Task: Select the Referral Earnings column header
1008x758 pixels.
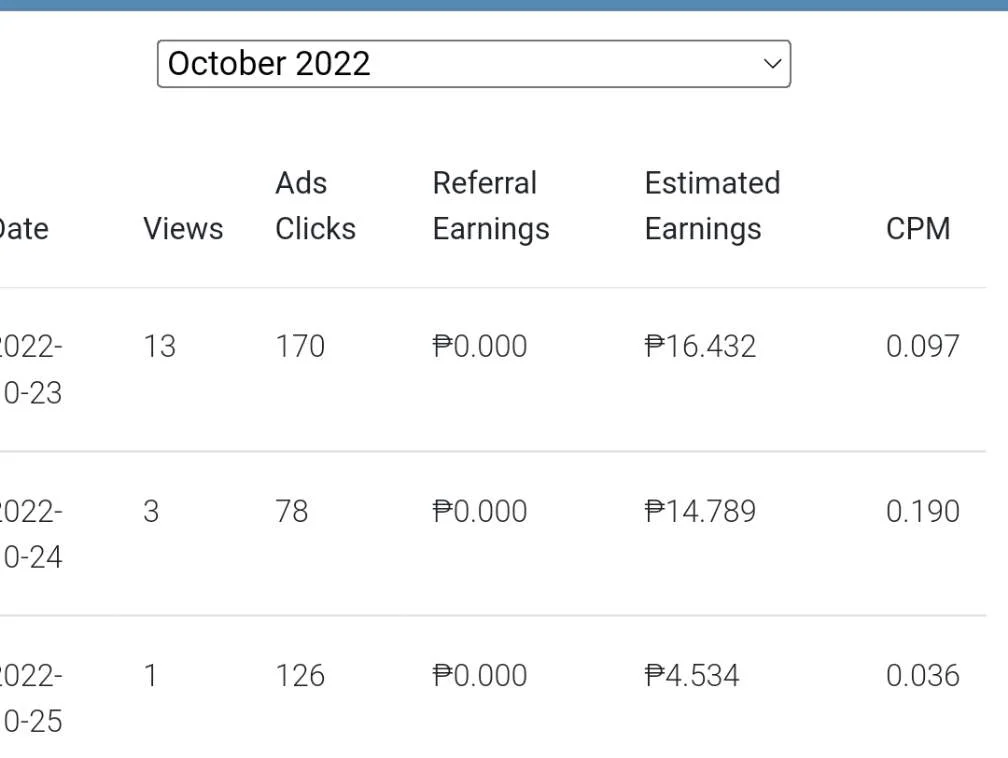Action: (x=491, y=206)
